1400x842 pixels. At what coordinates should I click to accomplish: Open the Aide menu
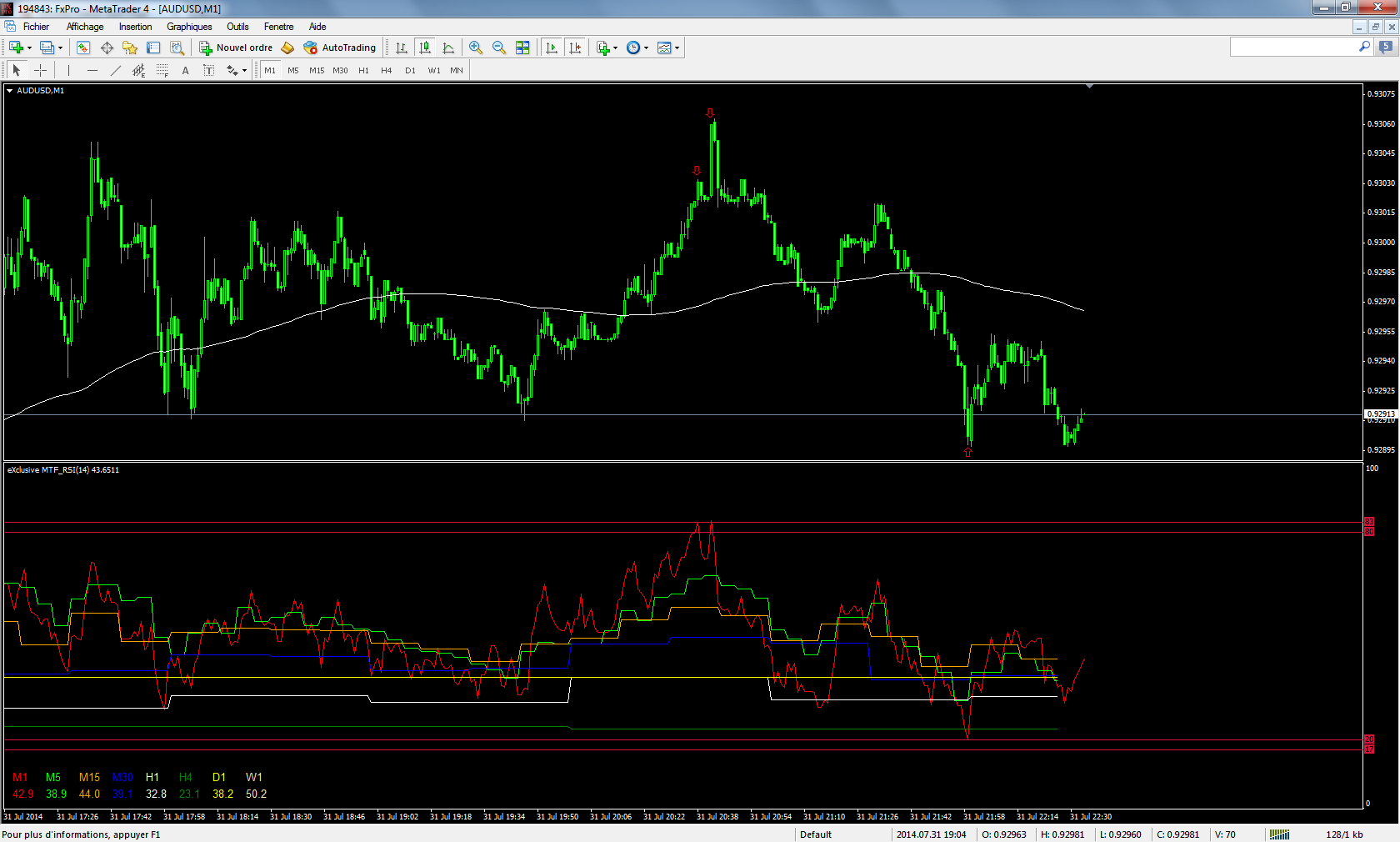click(x=317, y=27)
